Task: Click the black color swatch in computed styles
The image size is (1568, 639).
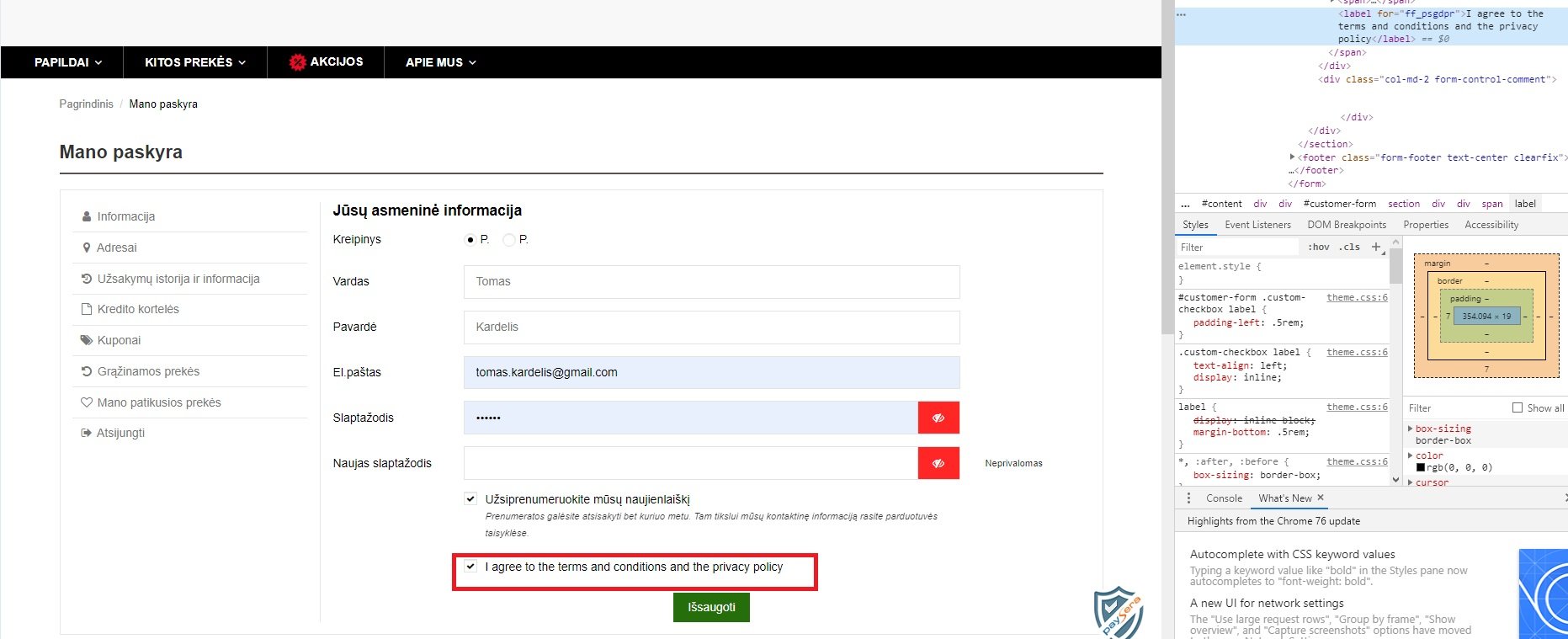Action: pos(1421,467)
